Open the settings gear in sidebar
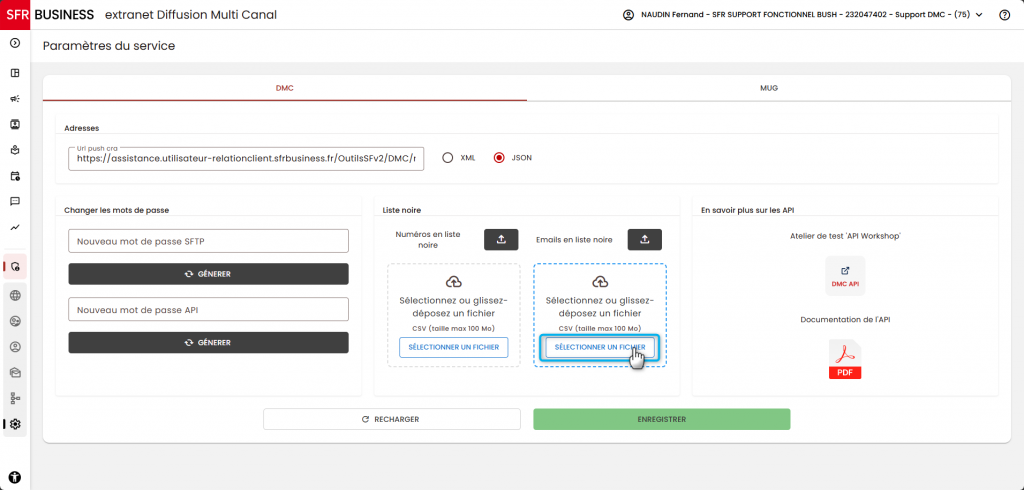 pos(15,424)
